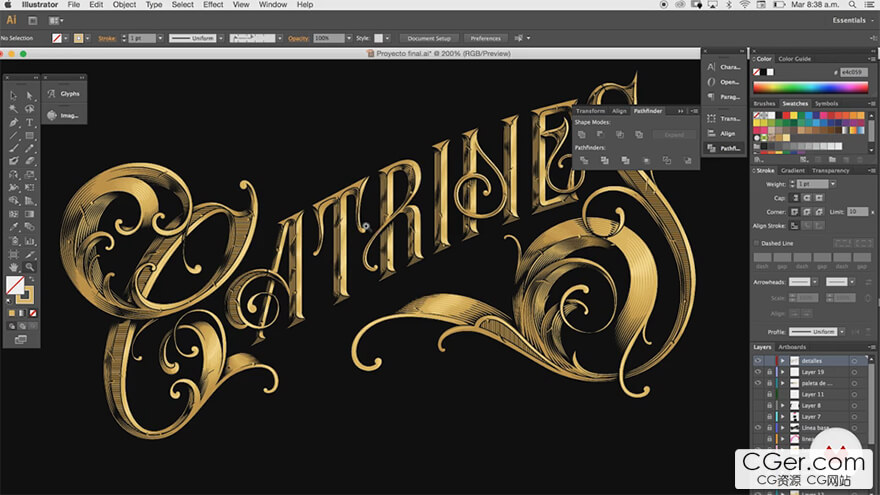Select the Rectangle tool
The height and width of the screenshot is (495, 880).
click(29, 135)
